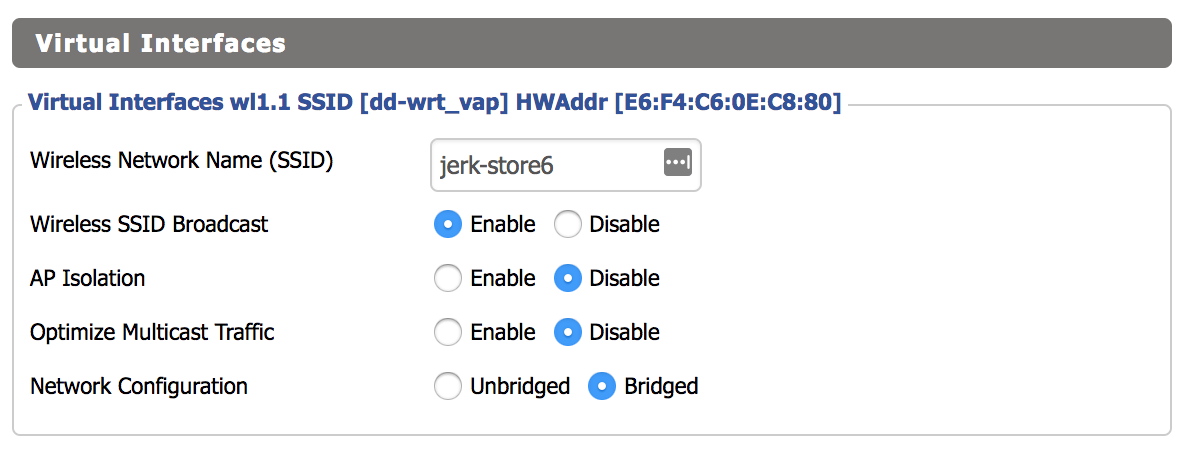1190x454 pixels.
Task: Click the password manager icon in SSID field
Action: 677,162
